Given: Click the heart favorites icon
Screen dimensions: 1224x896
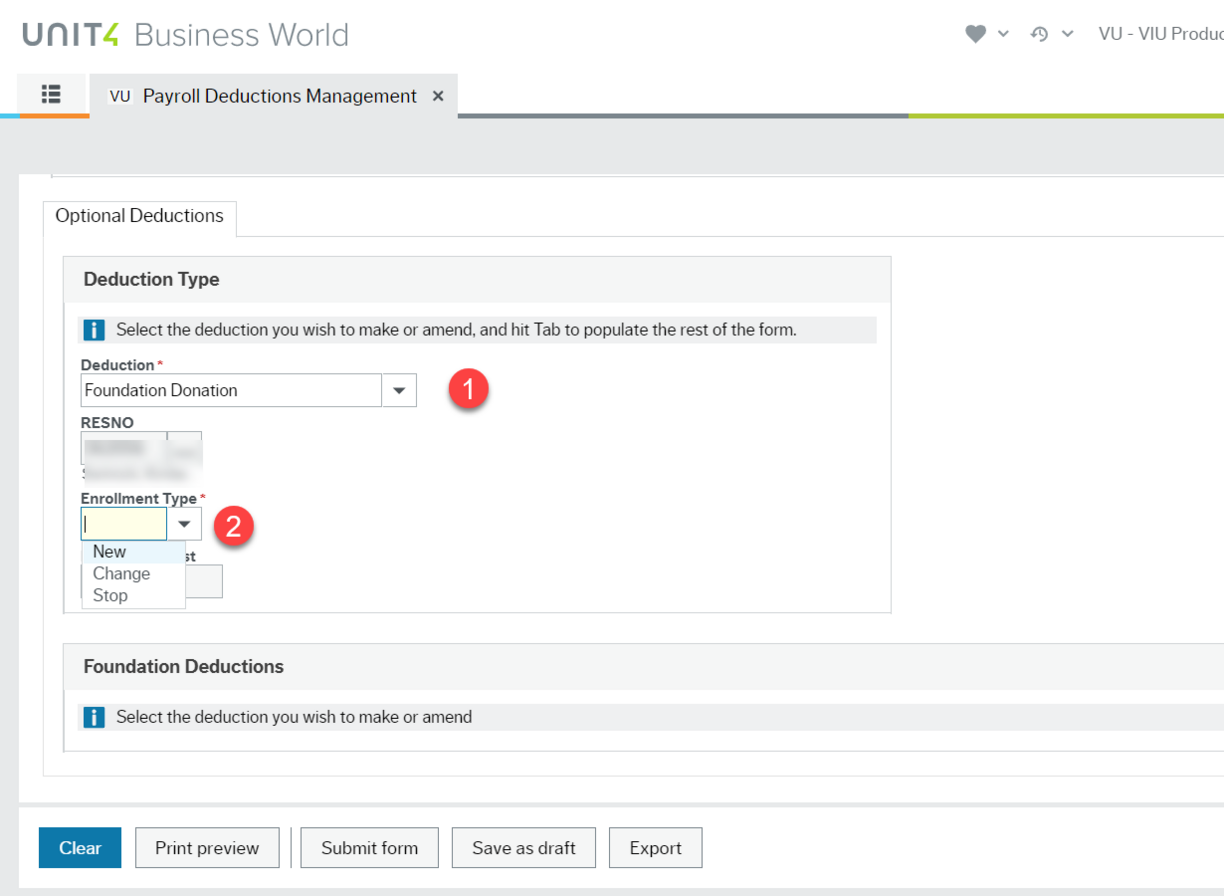Looking at the screenshot, I should [x=975, y=34].
